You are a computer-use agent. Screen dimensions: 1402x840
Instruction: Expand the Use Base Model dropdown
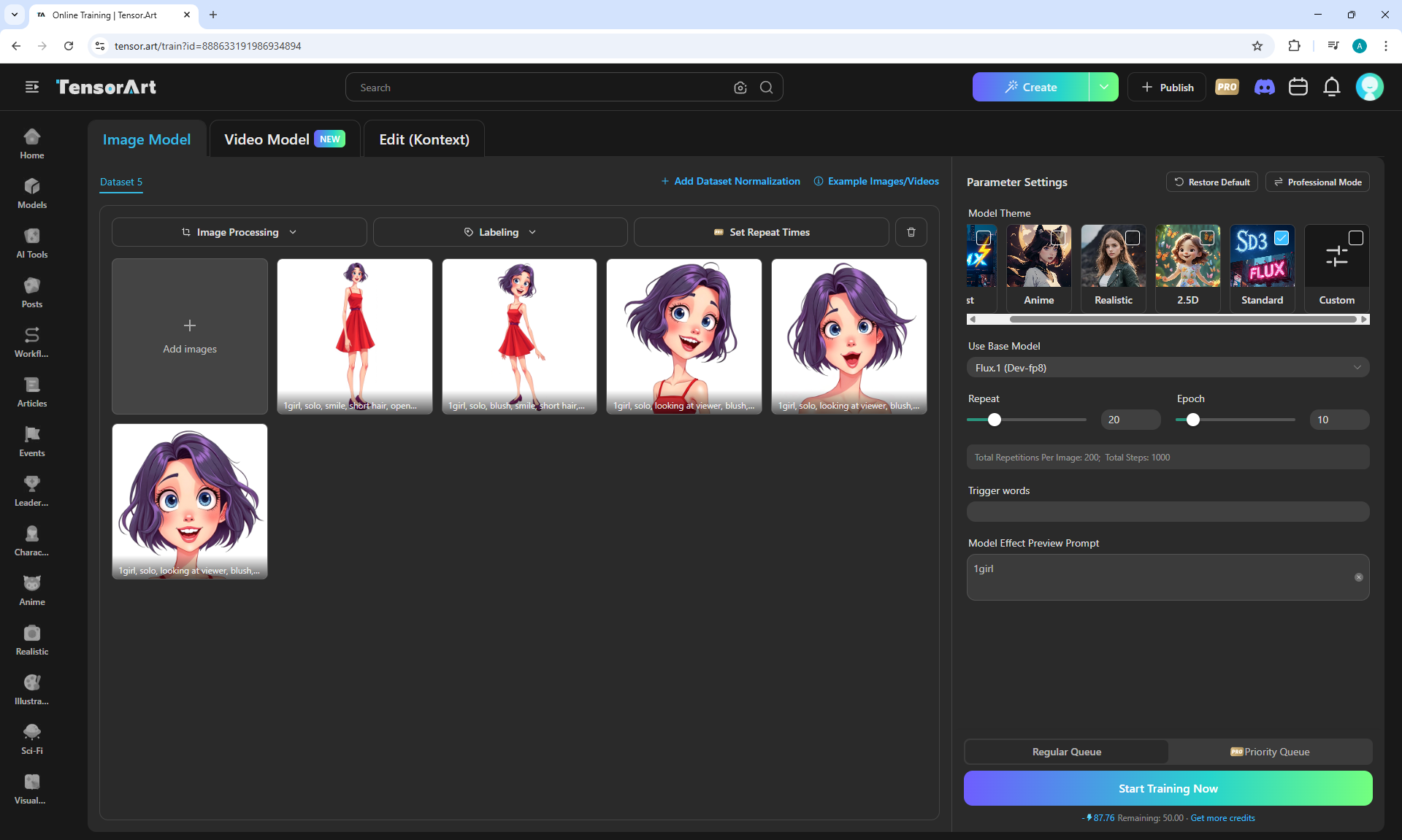(x=1167, y=368)
